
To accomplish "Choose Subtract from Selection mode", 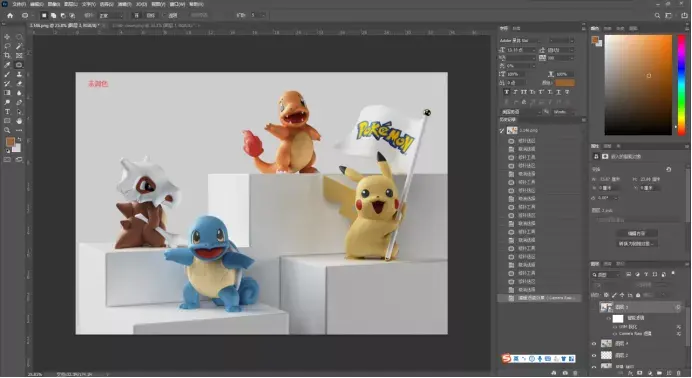I will [63, 15].
